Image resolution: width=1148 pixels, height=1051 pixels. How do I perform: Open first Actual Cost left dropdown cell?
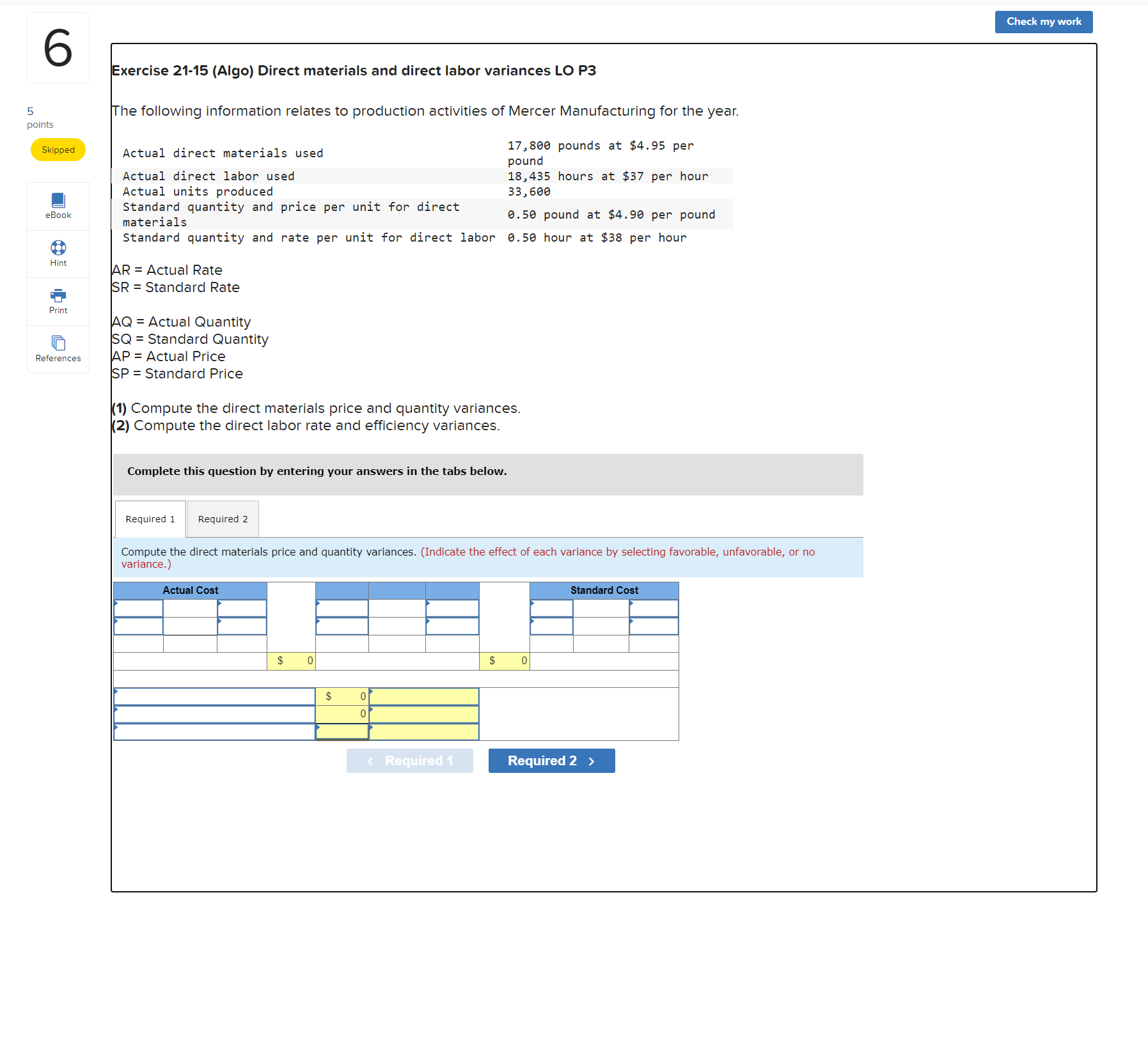(139, 608)
